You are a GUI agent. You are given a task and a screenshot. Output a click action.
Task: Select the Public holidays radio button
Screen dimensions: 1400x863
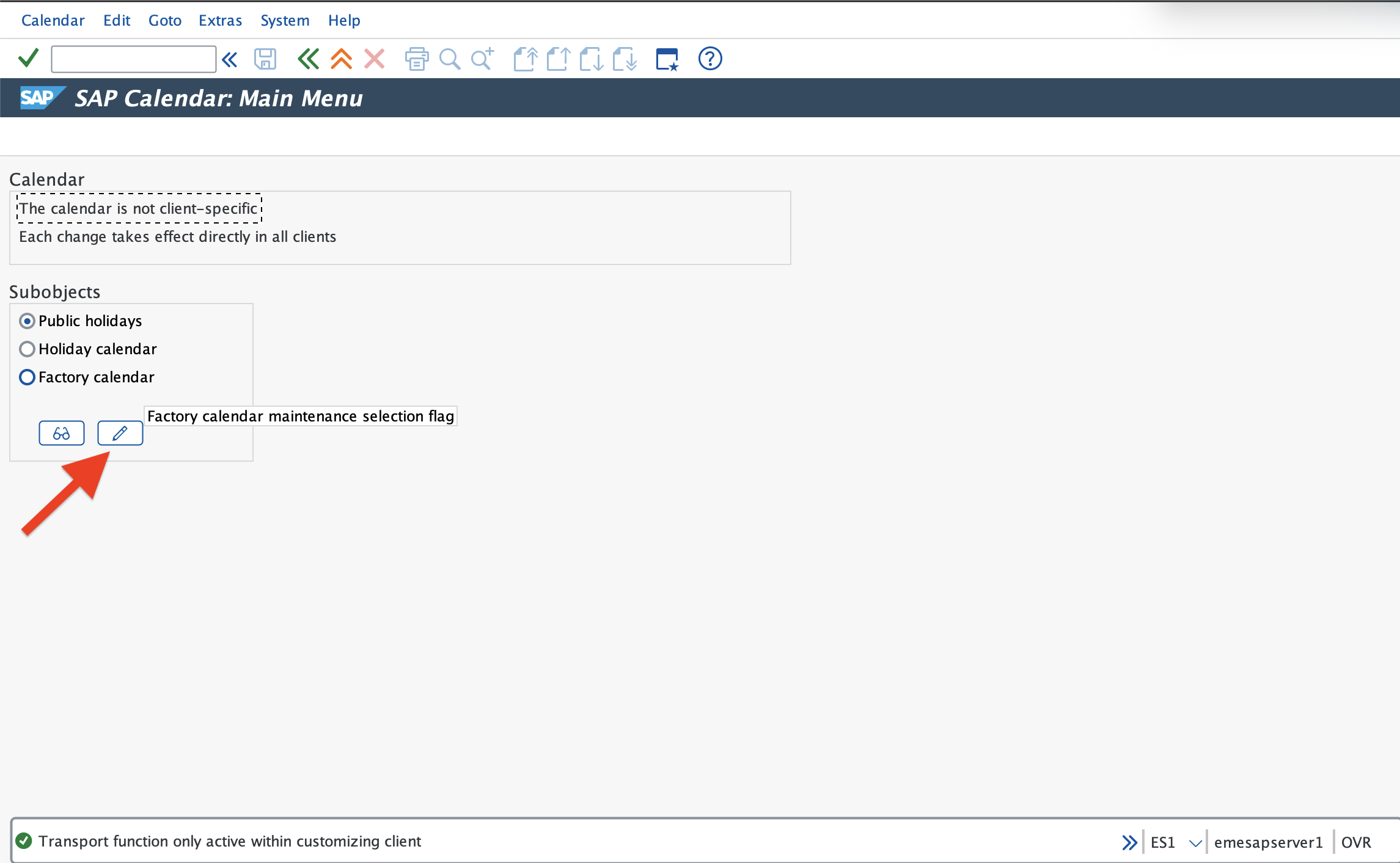27,321
